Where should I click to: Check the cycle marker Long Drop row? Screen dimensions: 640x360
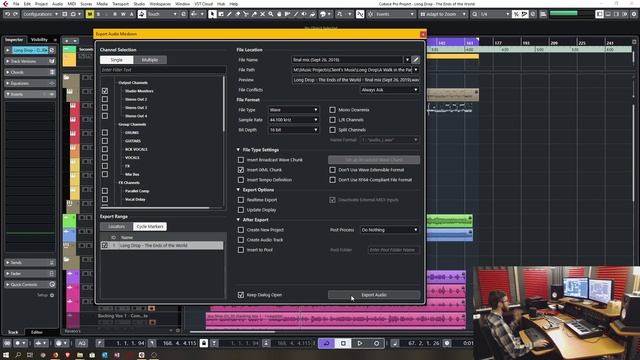(105, 245)
